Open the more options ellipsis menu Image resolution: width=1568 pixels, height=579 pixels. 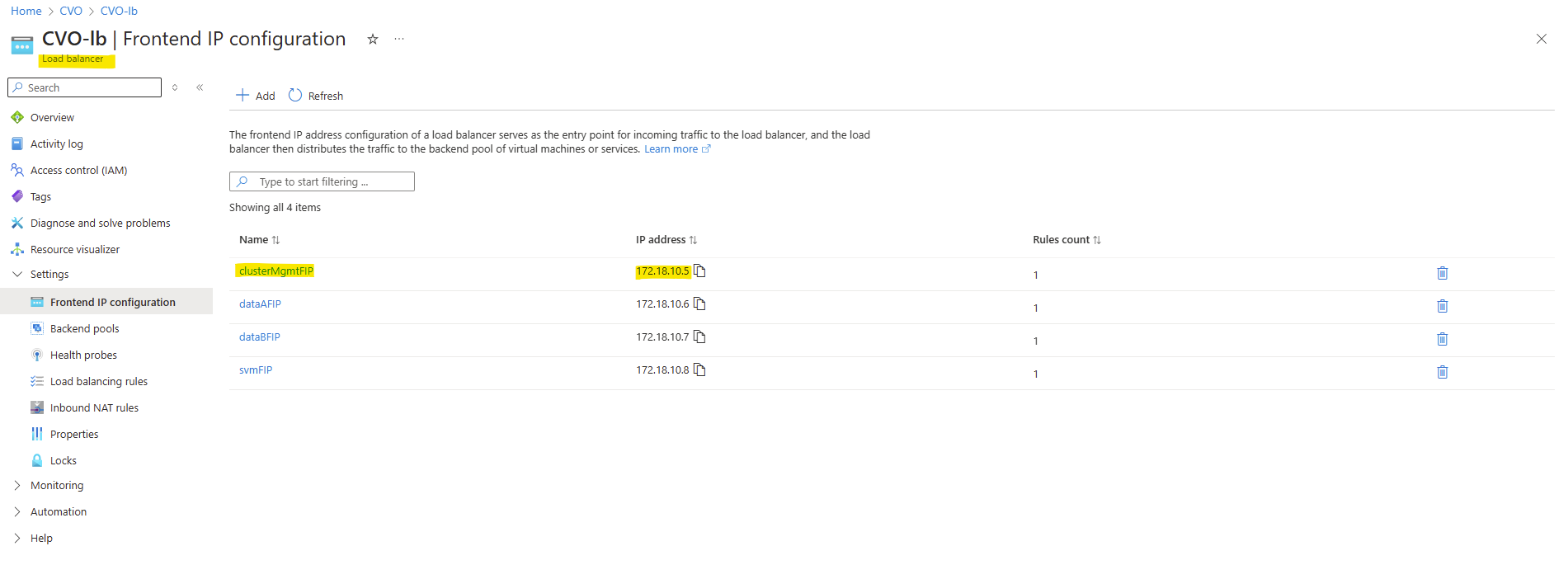(399, 39)
